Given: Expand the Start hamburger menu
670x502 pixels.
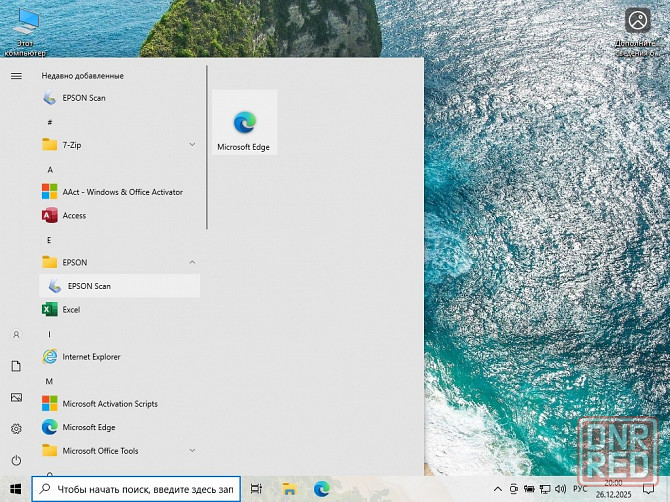Looking at the screenshot, I should tap(16, 76).
